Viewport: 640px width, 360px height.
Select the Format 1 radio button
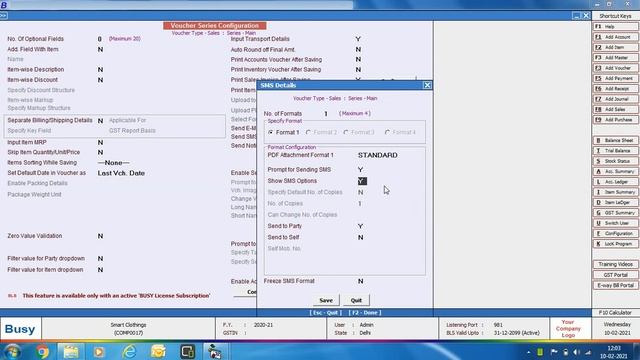271,133
